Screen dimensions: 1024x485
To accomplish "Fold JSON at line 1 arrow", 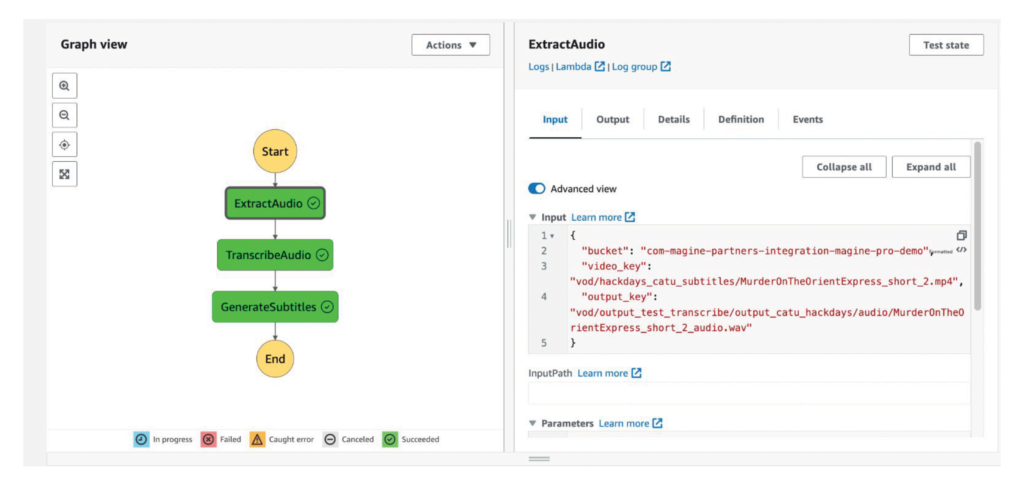I will [x=552, y=236].
